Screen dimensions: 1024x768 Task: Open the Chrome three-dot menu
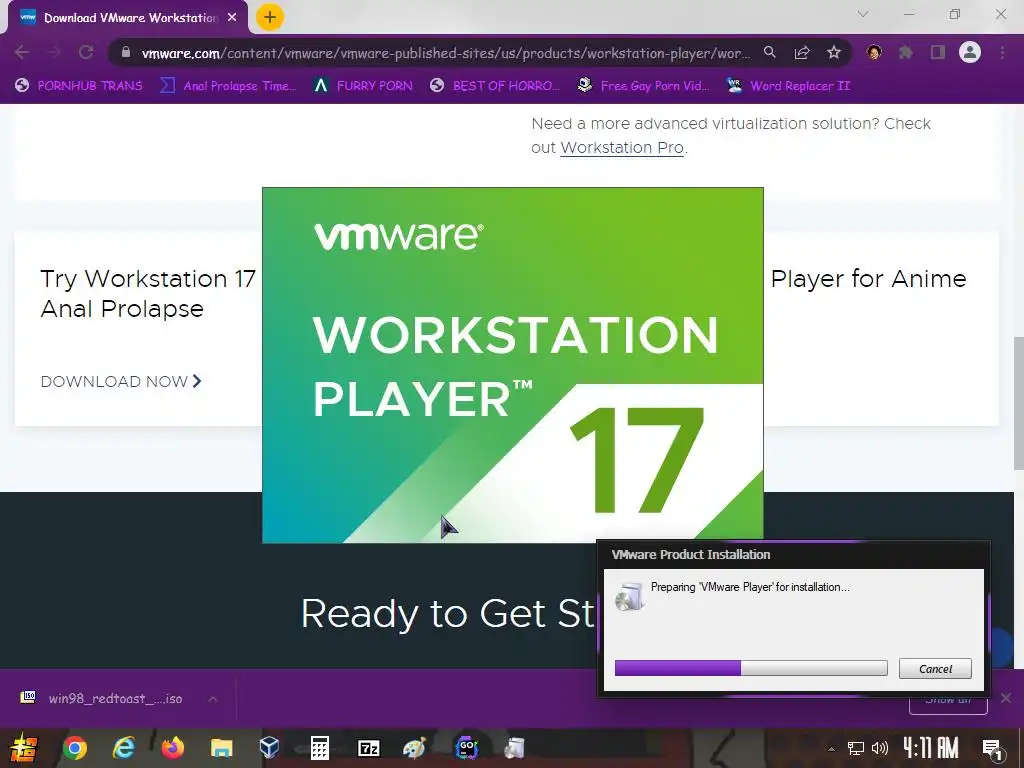1002,52
